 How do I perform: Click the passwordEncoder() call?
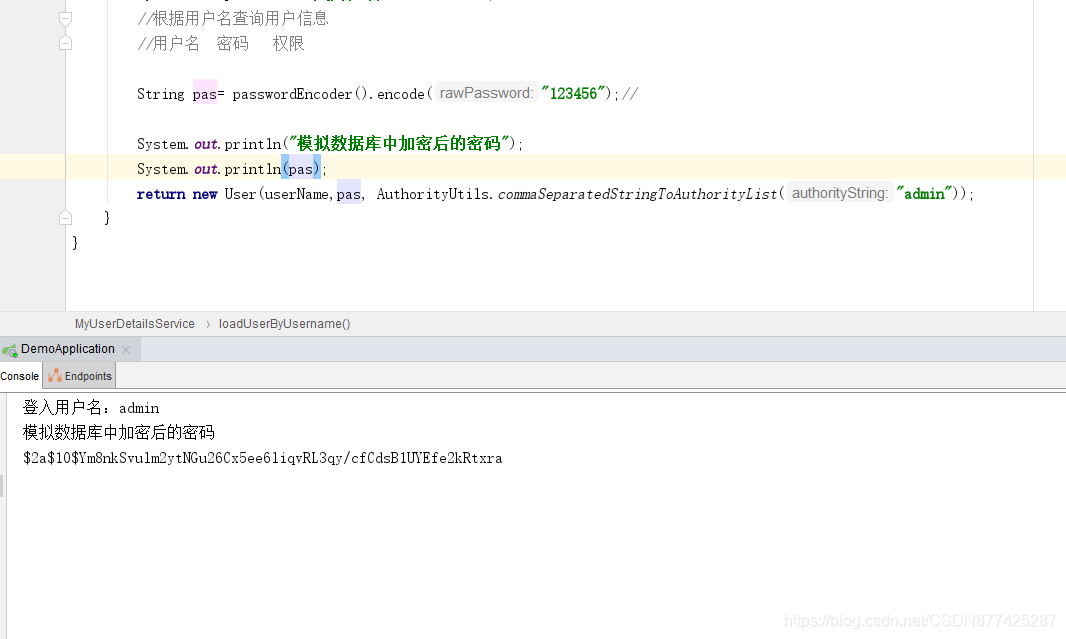(299, 94)
